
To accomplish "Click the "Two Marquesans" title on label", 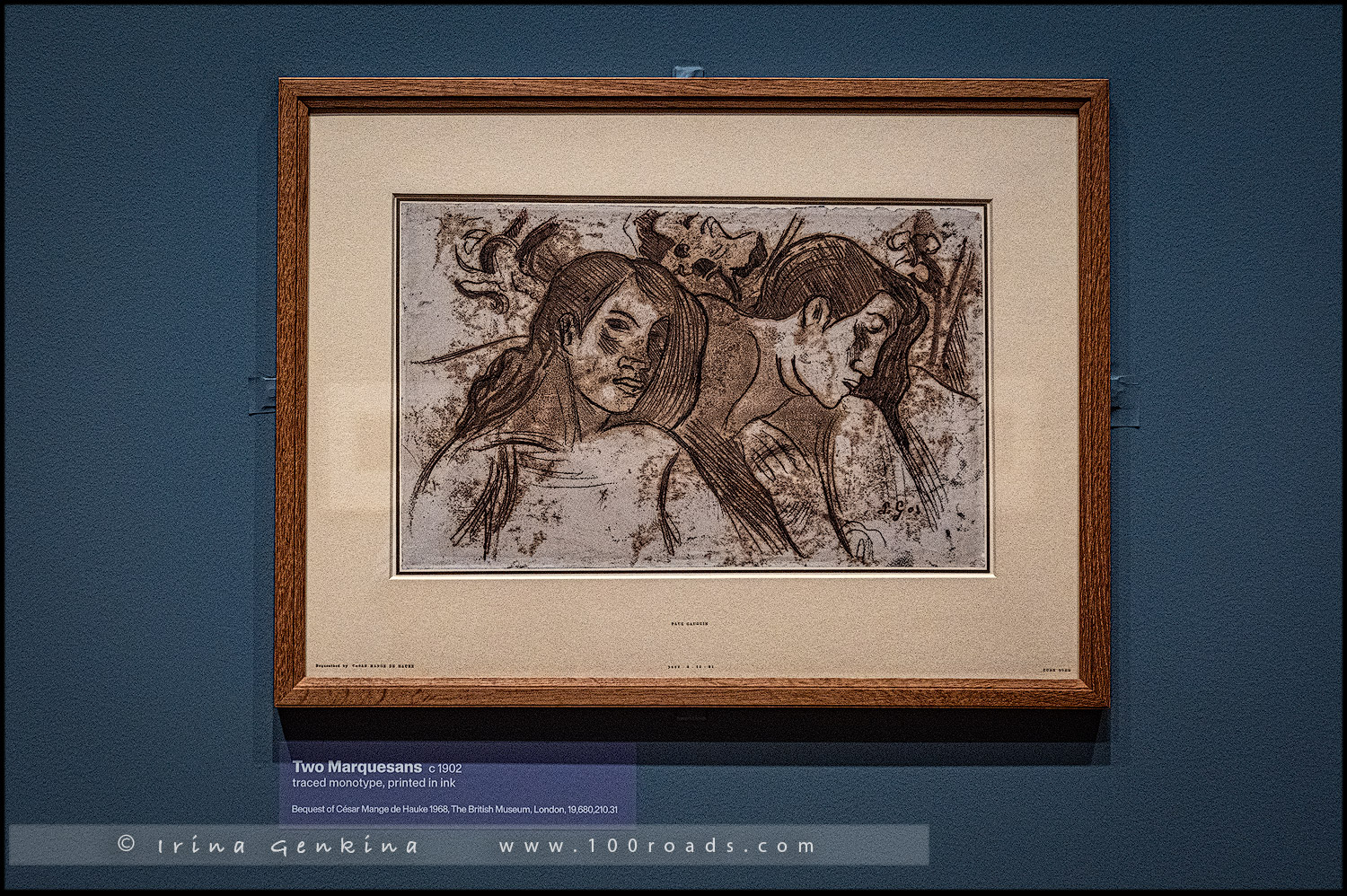I will (357, 767).
